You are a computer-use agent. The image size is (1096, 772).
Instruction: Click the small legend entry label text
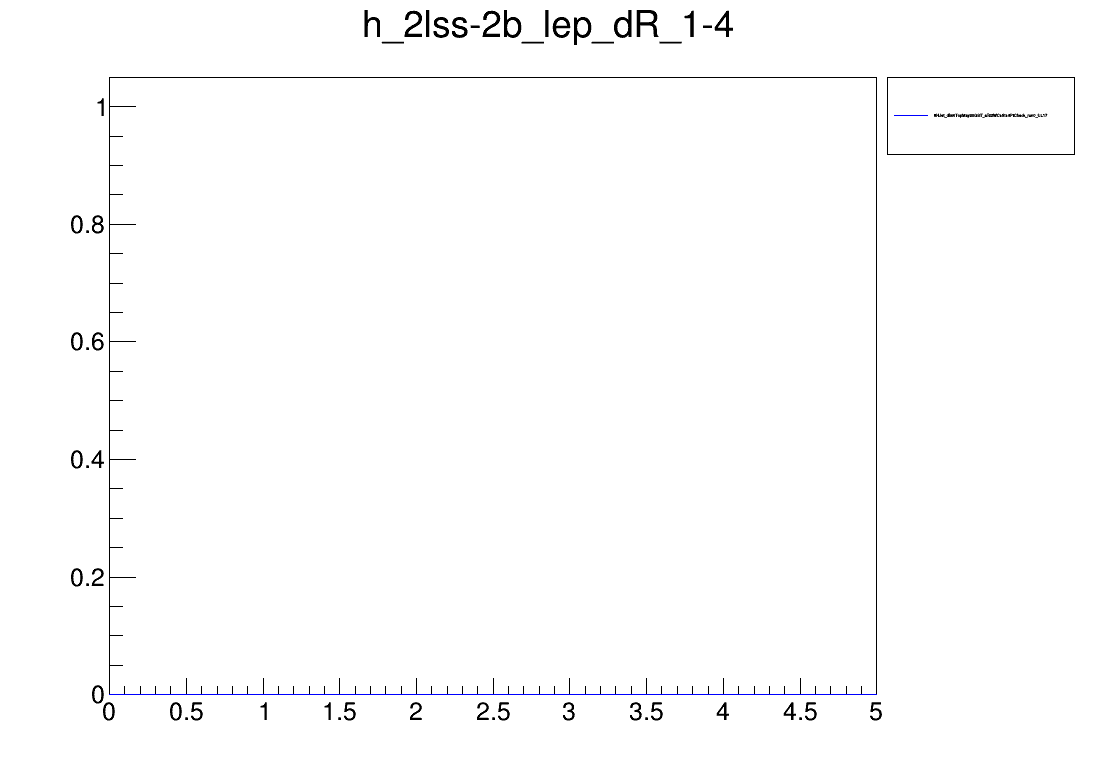pyautogui.click(x=990, y=115)
